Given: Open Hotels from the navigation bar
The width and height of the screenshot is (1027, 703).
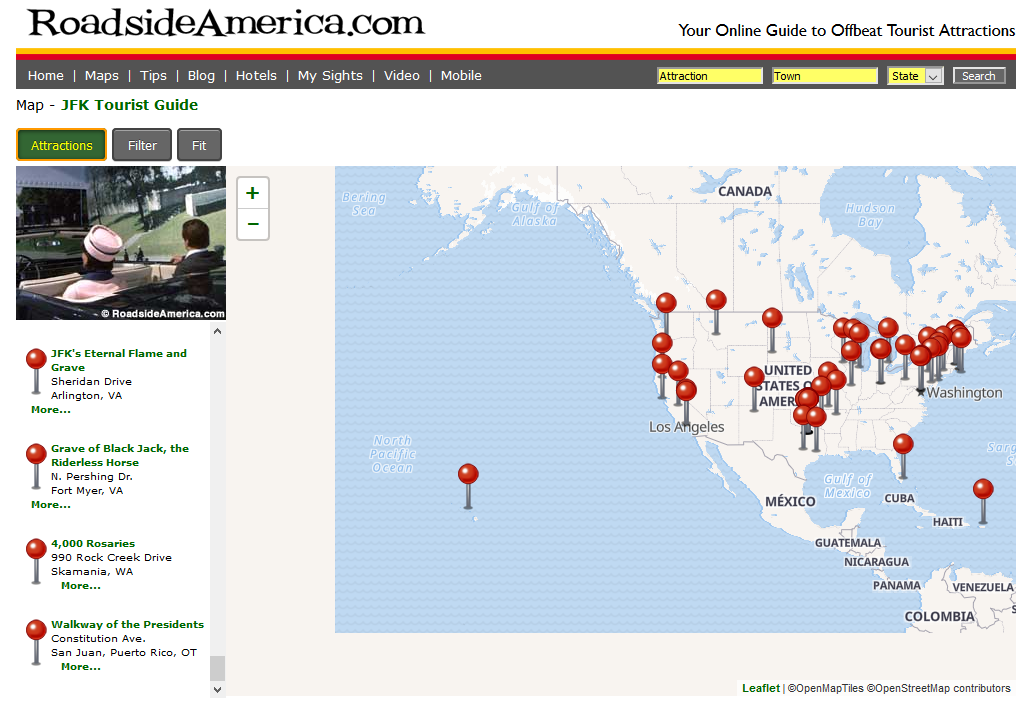Looking at the screenshot, I should 256,76.
